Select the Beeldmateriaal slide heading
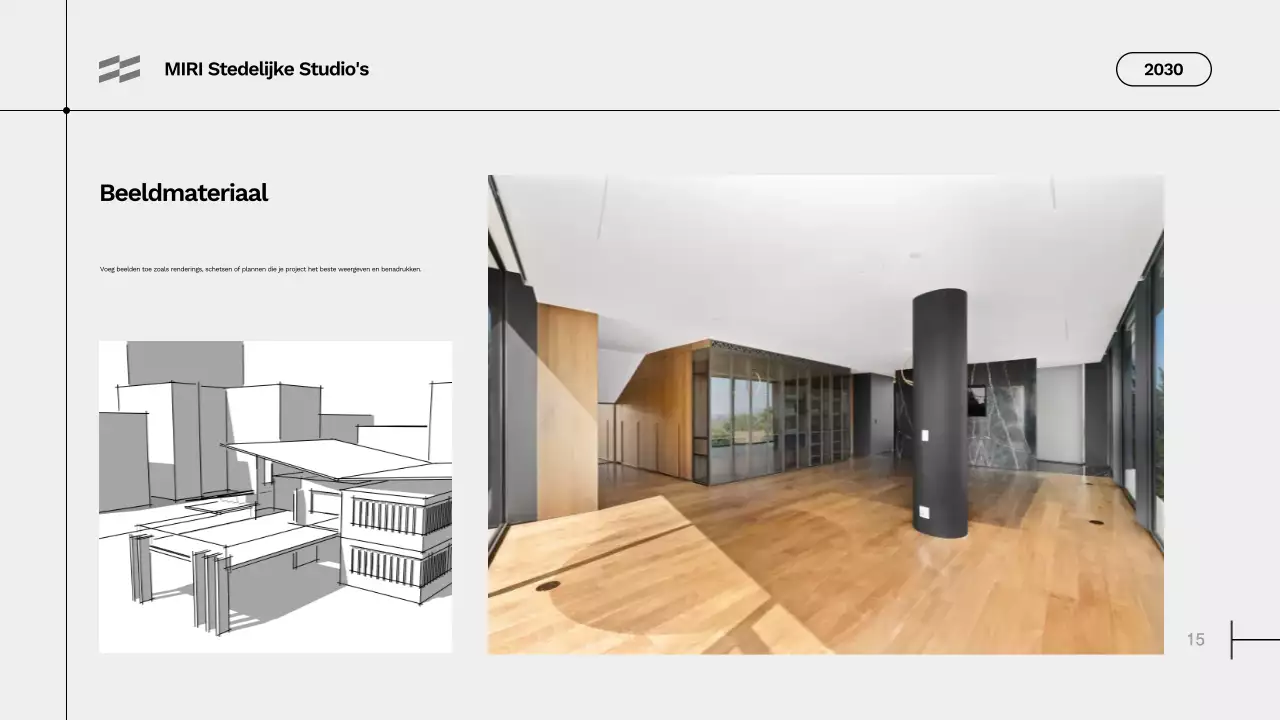This screenshot has height=720, width=1280. [183, 193]
